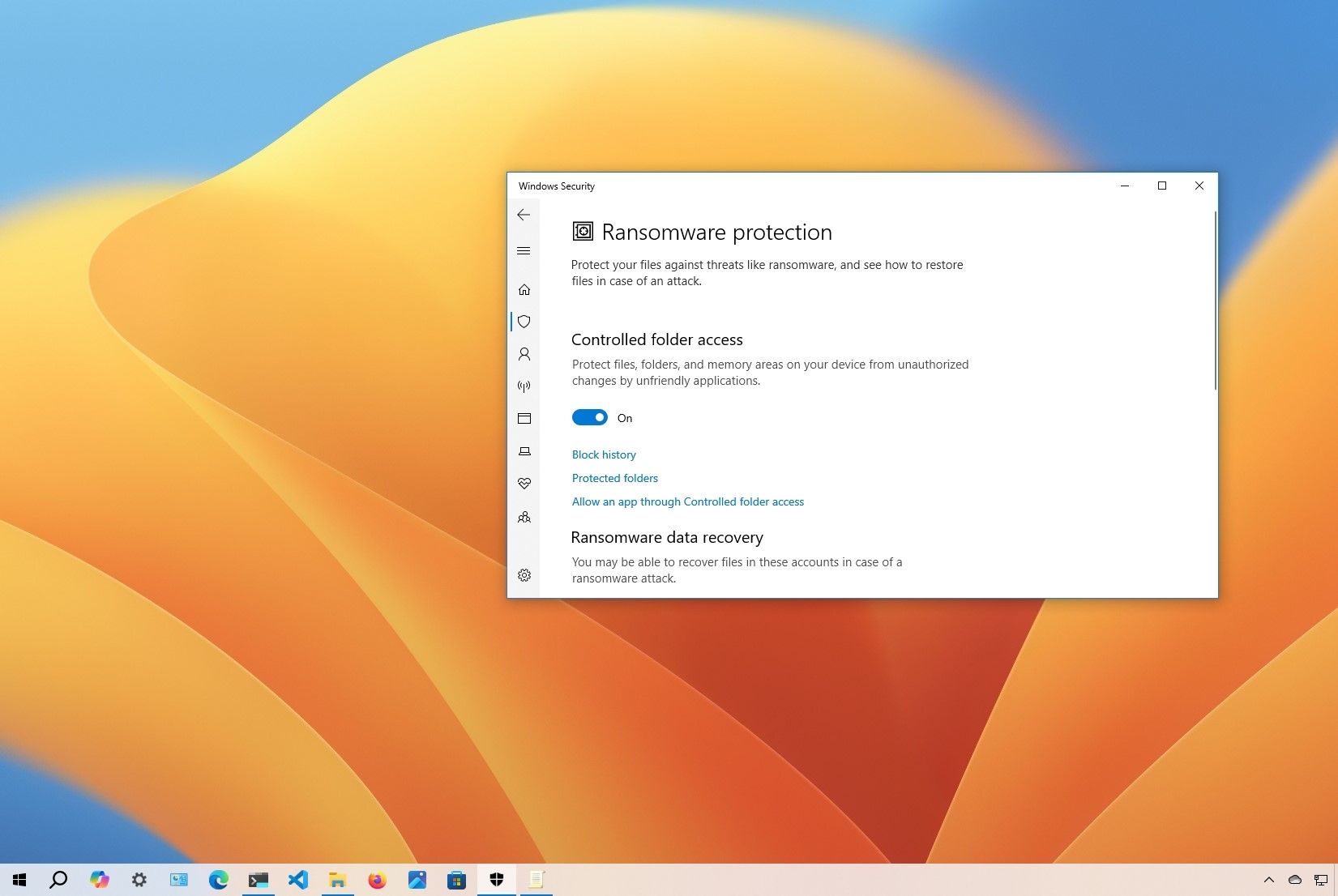Open Block history

click(x=604, y=454)
